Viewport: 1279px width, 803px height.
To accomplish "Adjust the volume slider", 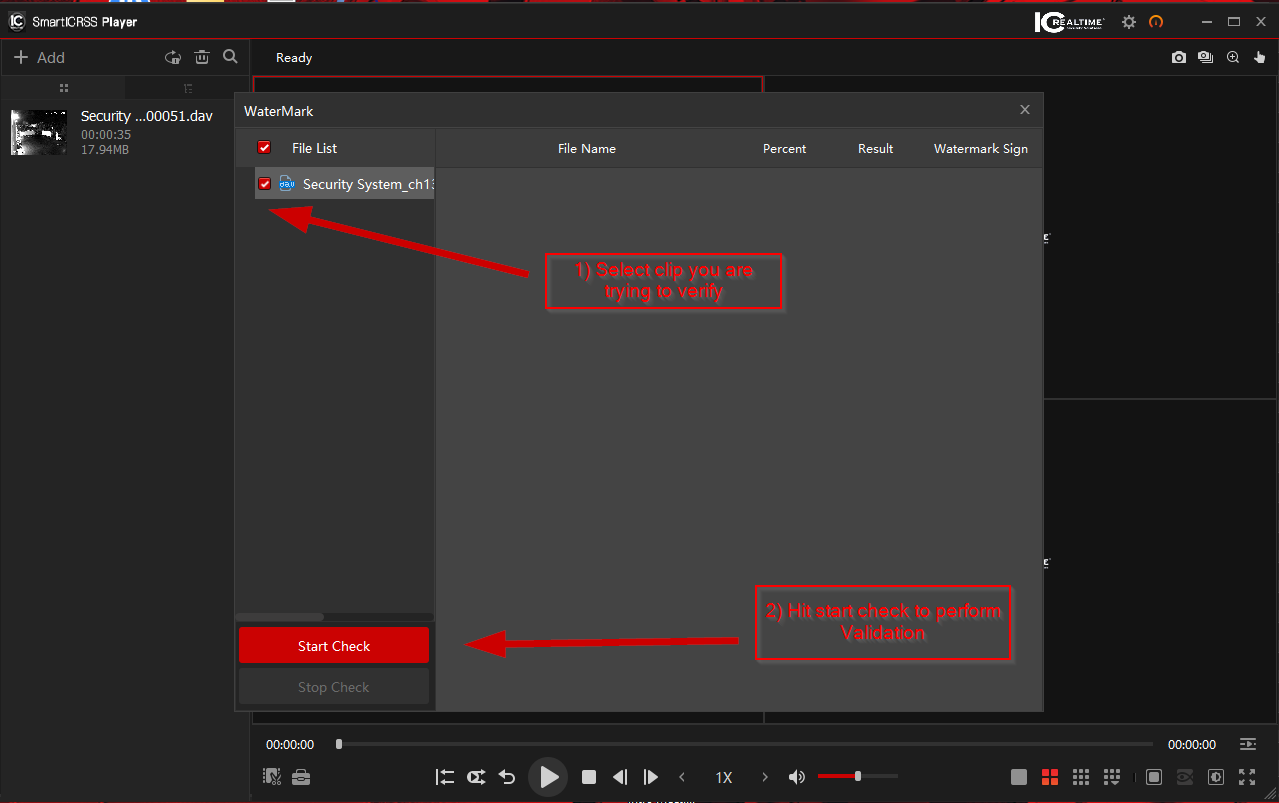I will tap(857, 776).
